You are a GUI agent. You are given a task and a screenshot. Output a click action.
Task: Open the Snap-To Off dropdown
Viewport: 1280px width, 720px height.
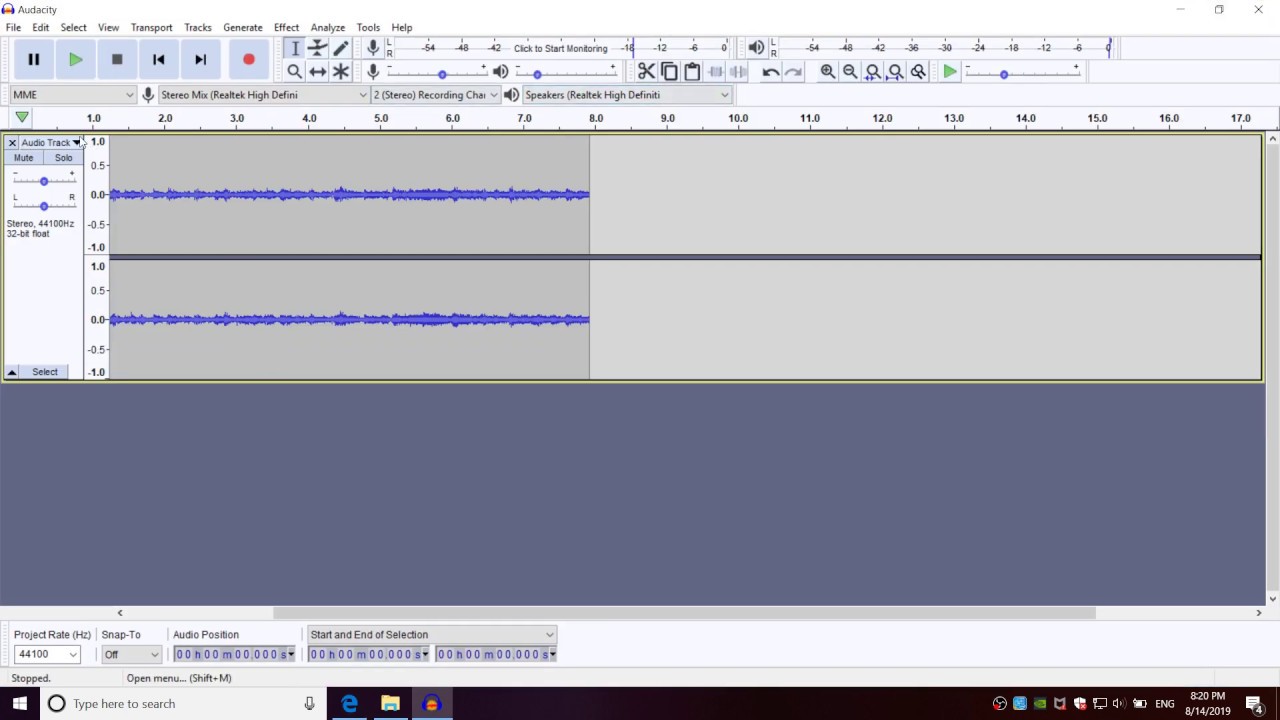pos(131,654)
